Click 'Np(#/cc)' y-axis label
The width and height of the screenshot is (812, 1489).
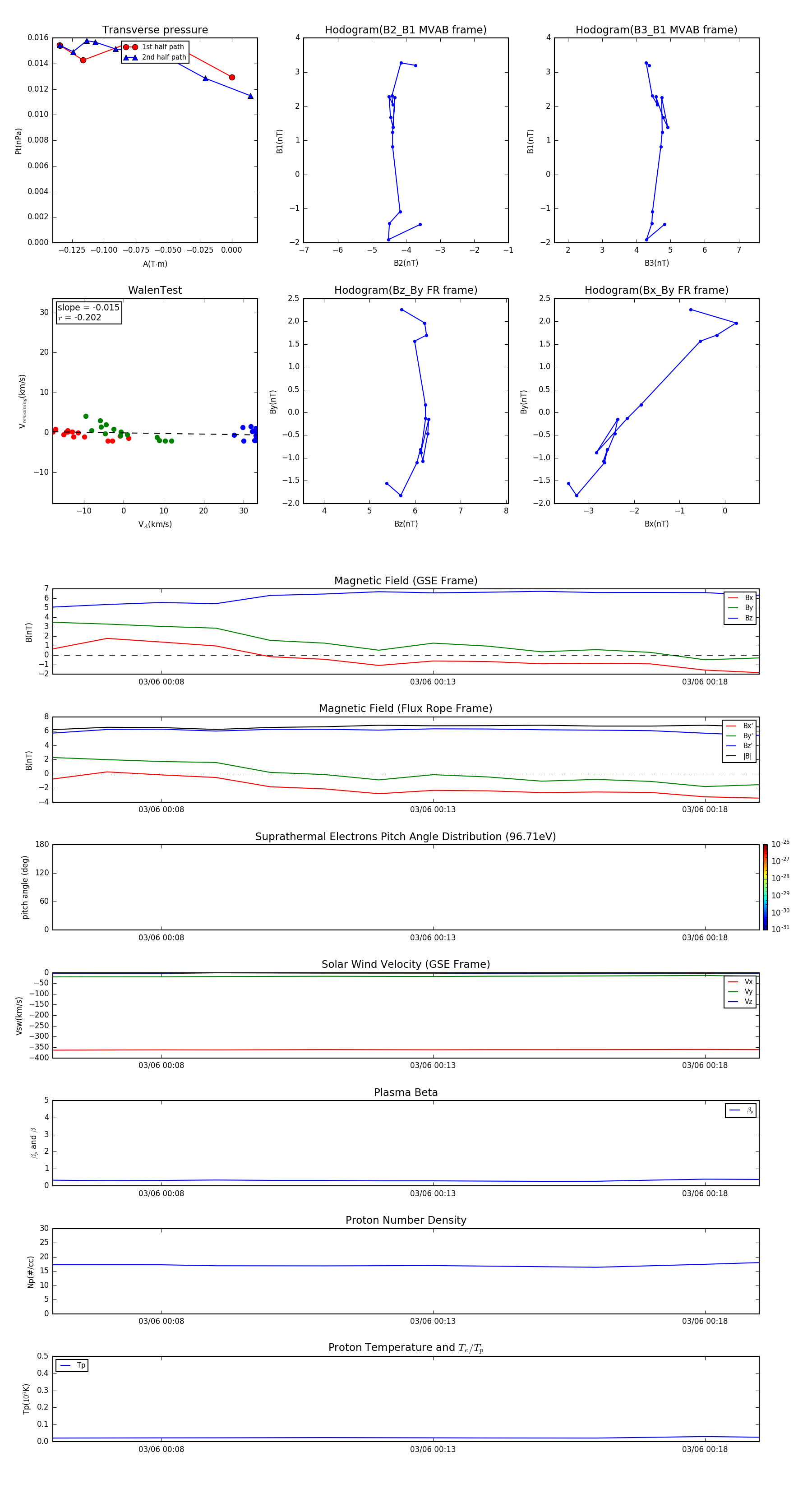tap(31, 1272)
